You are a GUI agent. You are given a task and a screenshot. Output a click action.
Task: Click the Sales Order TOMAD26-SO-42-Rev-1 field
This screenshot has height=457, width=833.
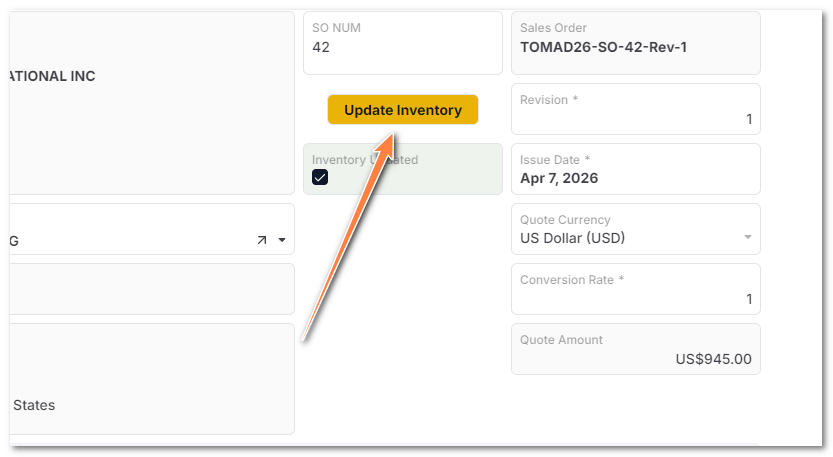636,43
